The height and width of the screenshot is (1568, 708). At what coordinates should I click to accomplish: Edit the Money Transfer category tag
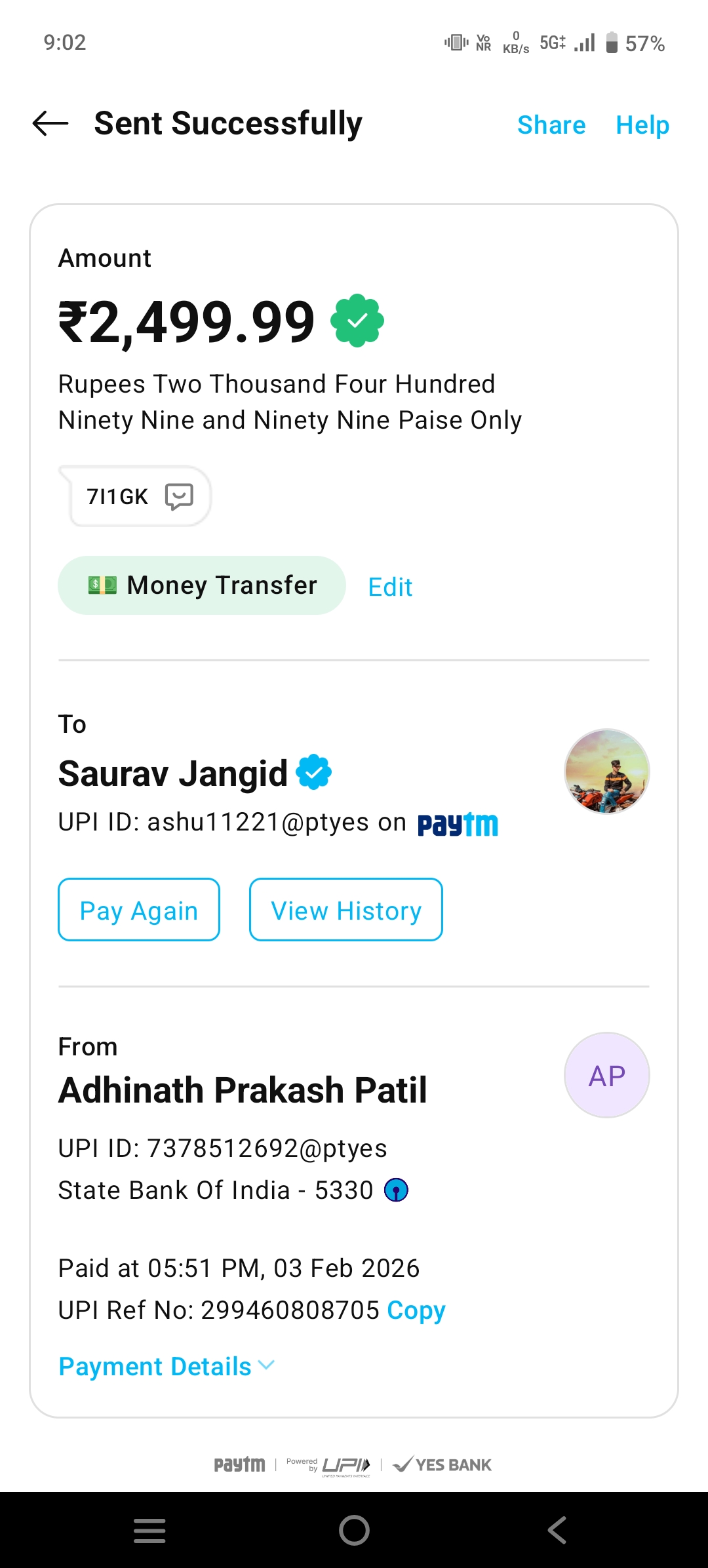390,587
